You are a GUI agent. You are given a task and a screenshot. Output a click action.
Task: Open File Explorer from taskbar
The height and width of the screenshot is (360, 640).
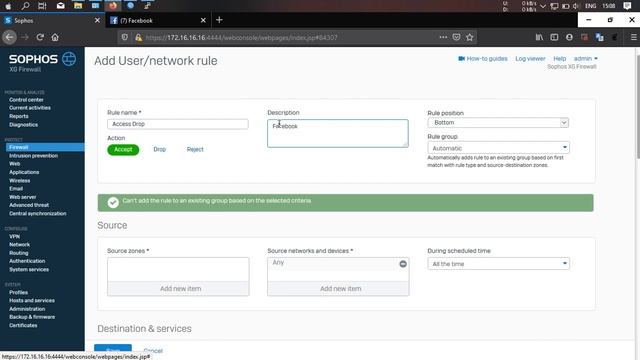pyautogui.click(x=78, y=6)
